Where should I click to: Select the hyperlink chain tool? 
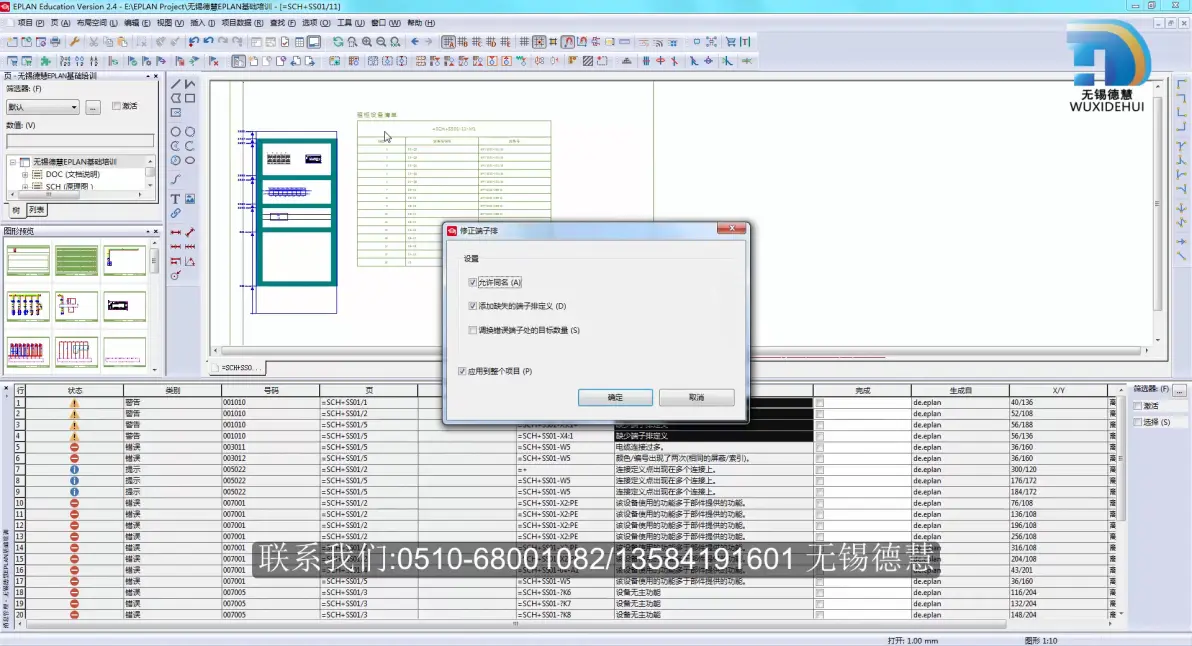176,214
